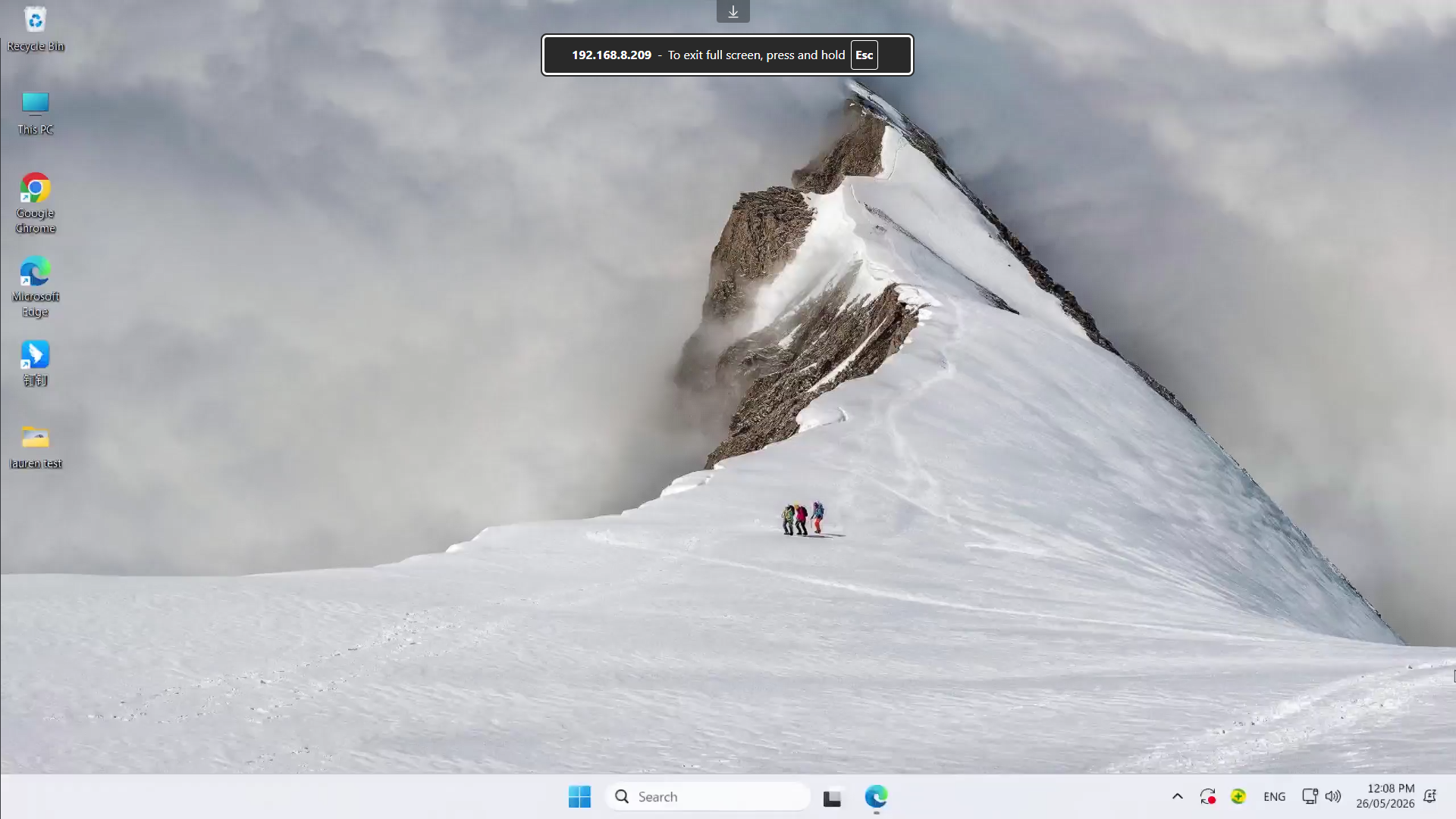The width and height of the screenshot is (1456, 819).
Task: Click the download arrow tab at top
Action: click(x=733, y=11)
